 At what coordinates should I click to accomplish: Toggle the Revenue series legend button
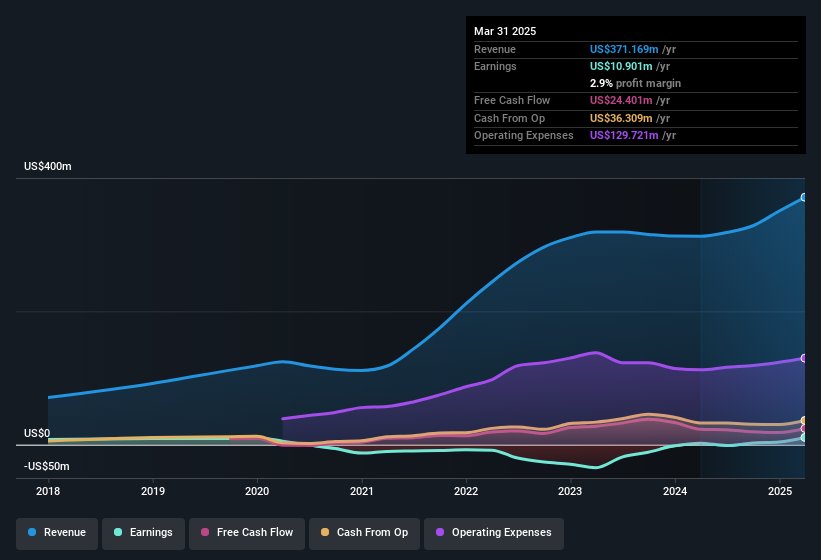[57, 533]
